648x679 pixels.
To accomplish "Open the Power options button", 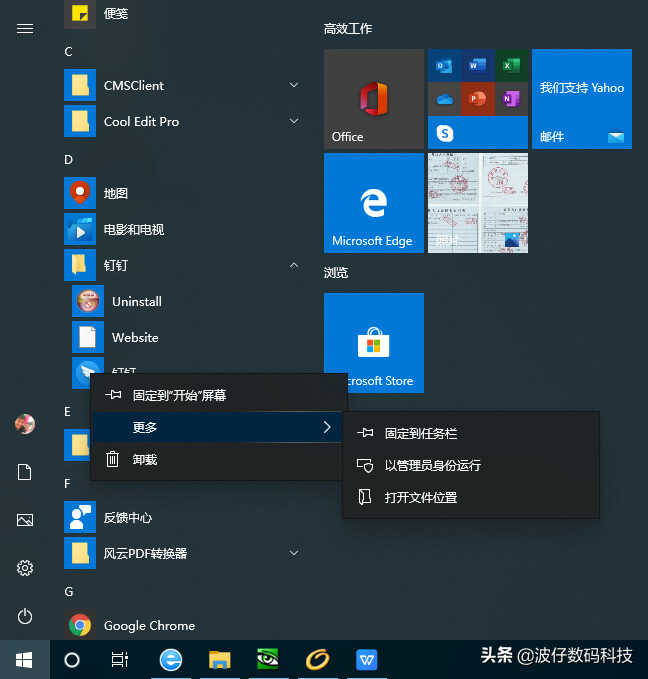I will point(25,616).
